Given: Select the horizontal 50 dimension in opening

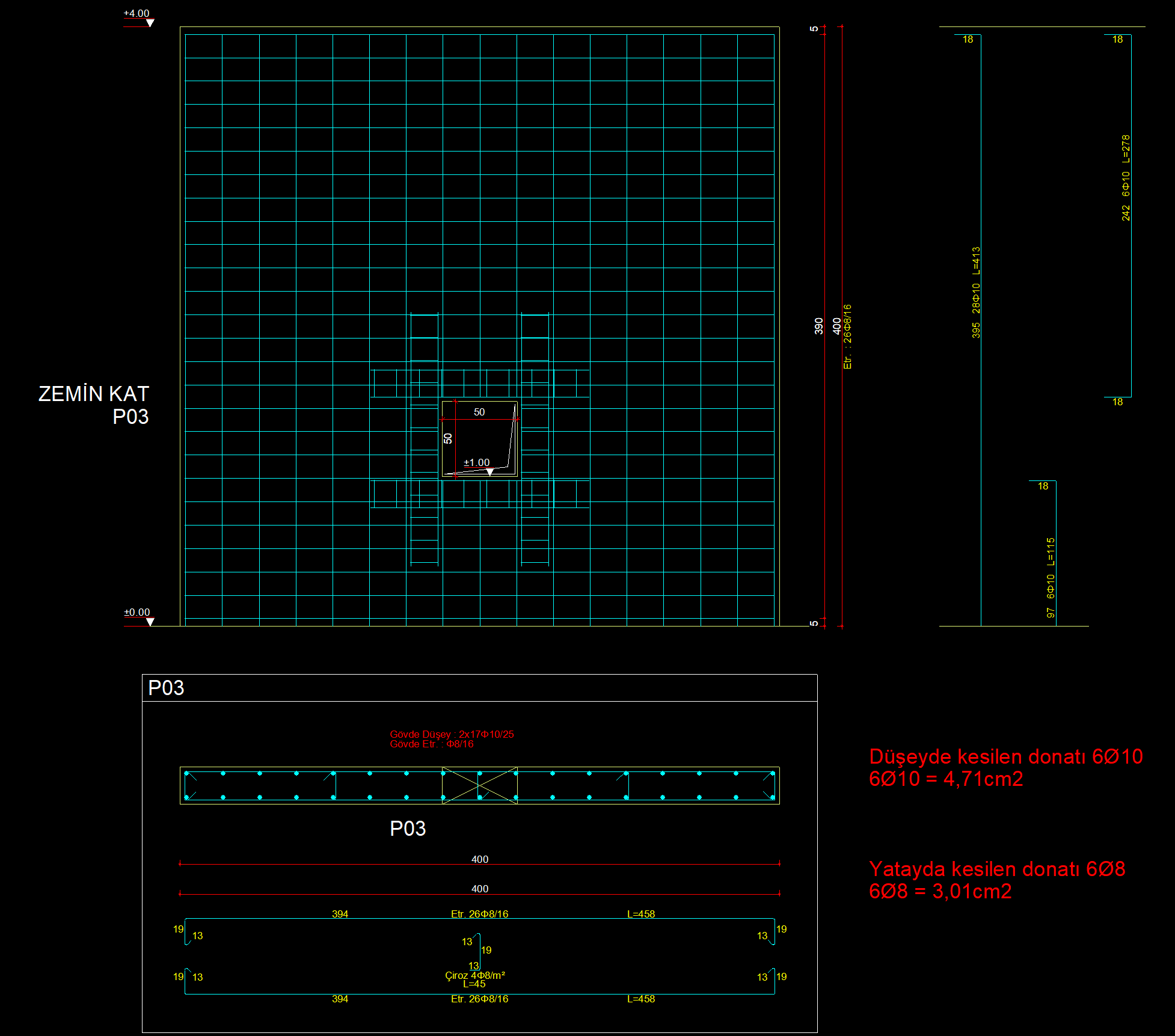Looking at the screenshot, I should pos(479,412).
